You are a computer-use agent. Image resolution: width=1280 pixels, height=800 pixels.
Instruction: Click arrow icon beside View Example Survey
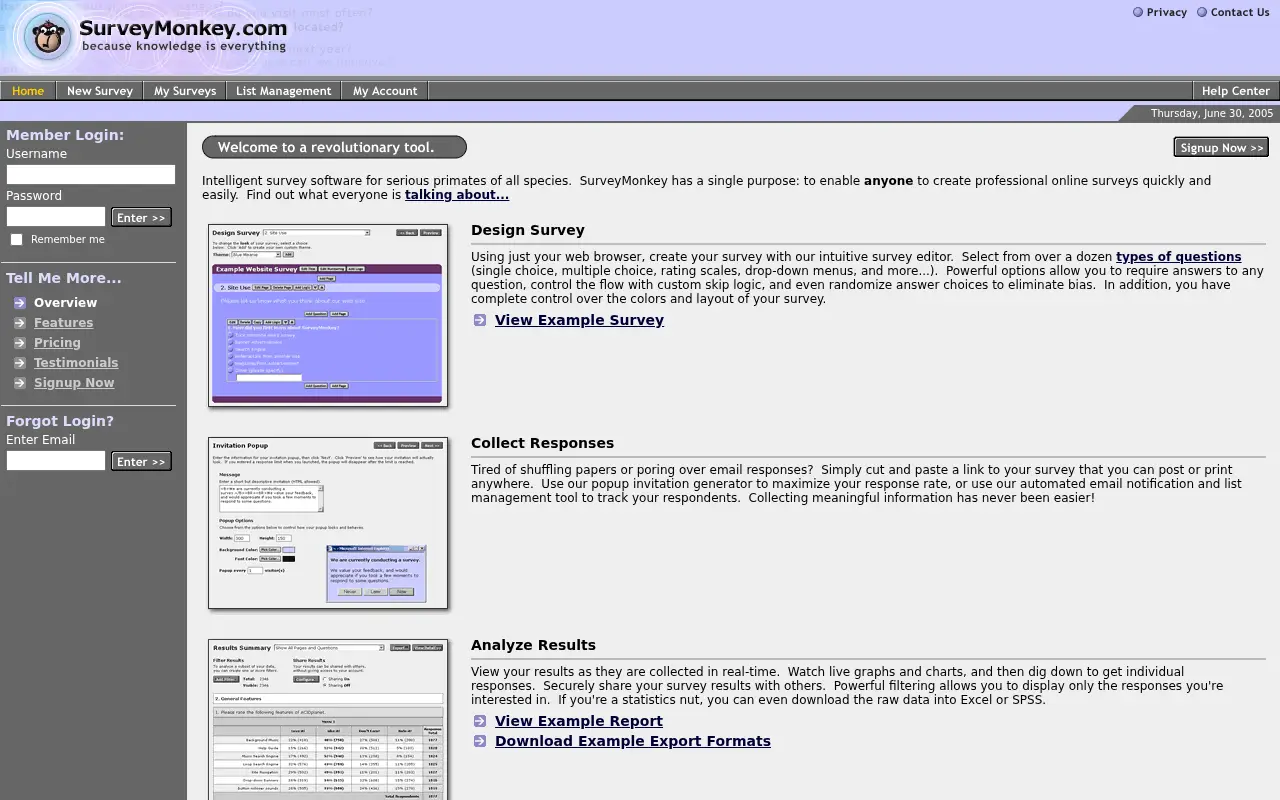(x=480, y=320)
